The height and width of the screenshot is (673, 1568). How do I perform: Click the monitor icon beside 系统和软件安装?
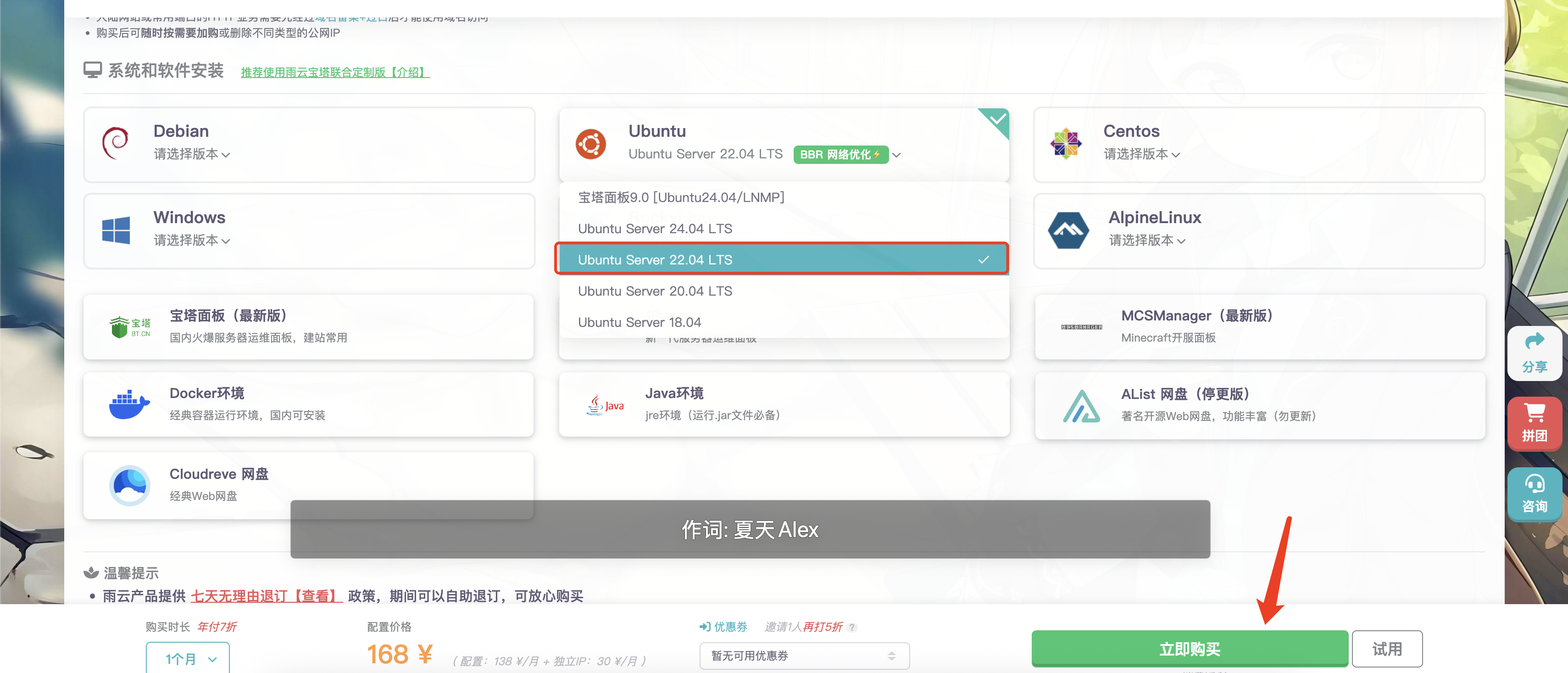(x=93, y=70)
